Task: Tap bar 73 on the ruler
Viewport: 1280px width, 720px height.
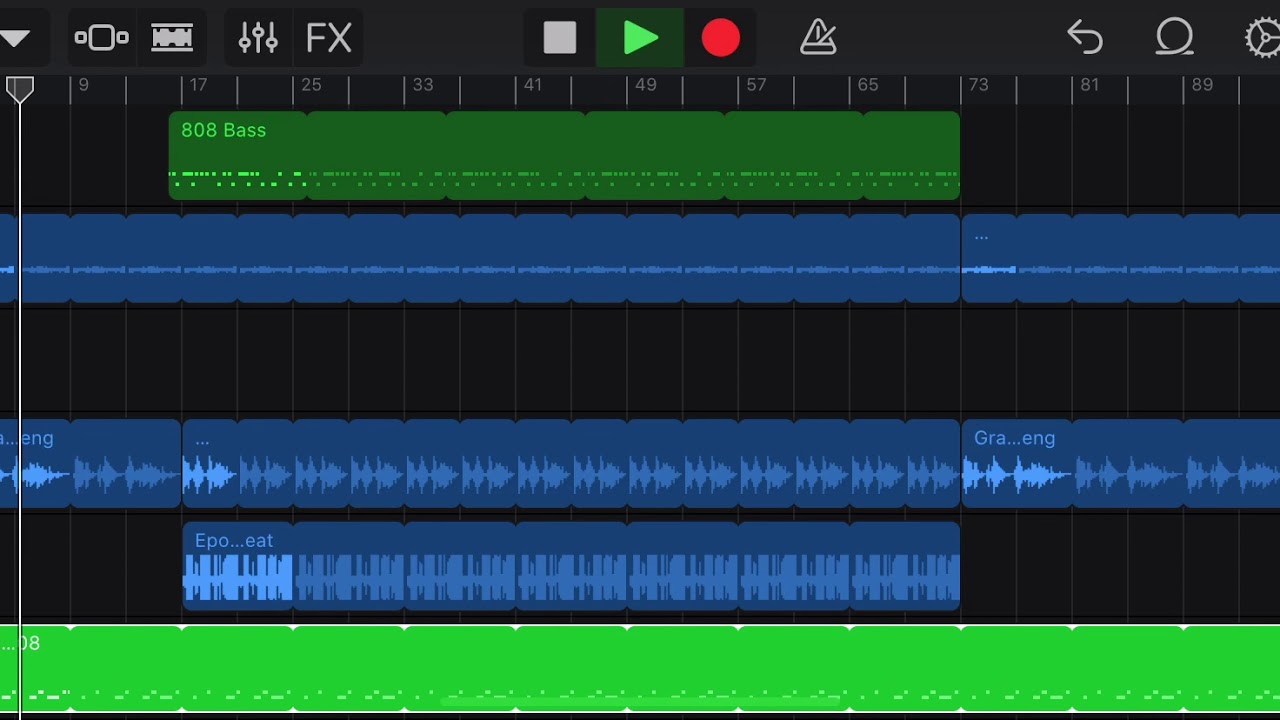Action: coord(979,86)
